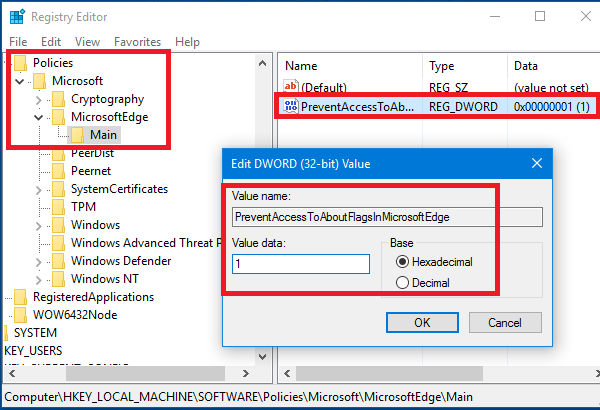This screenshot has width=600, height=410.
Task: Expand the Windows tree node
Action: 38,225
